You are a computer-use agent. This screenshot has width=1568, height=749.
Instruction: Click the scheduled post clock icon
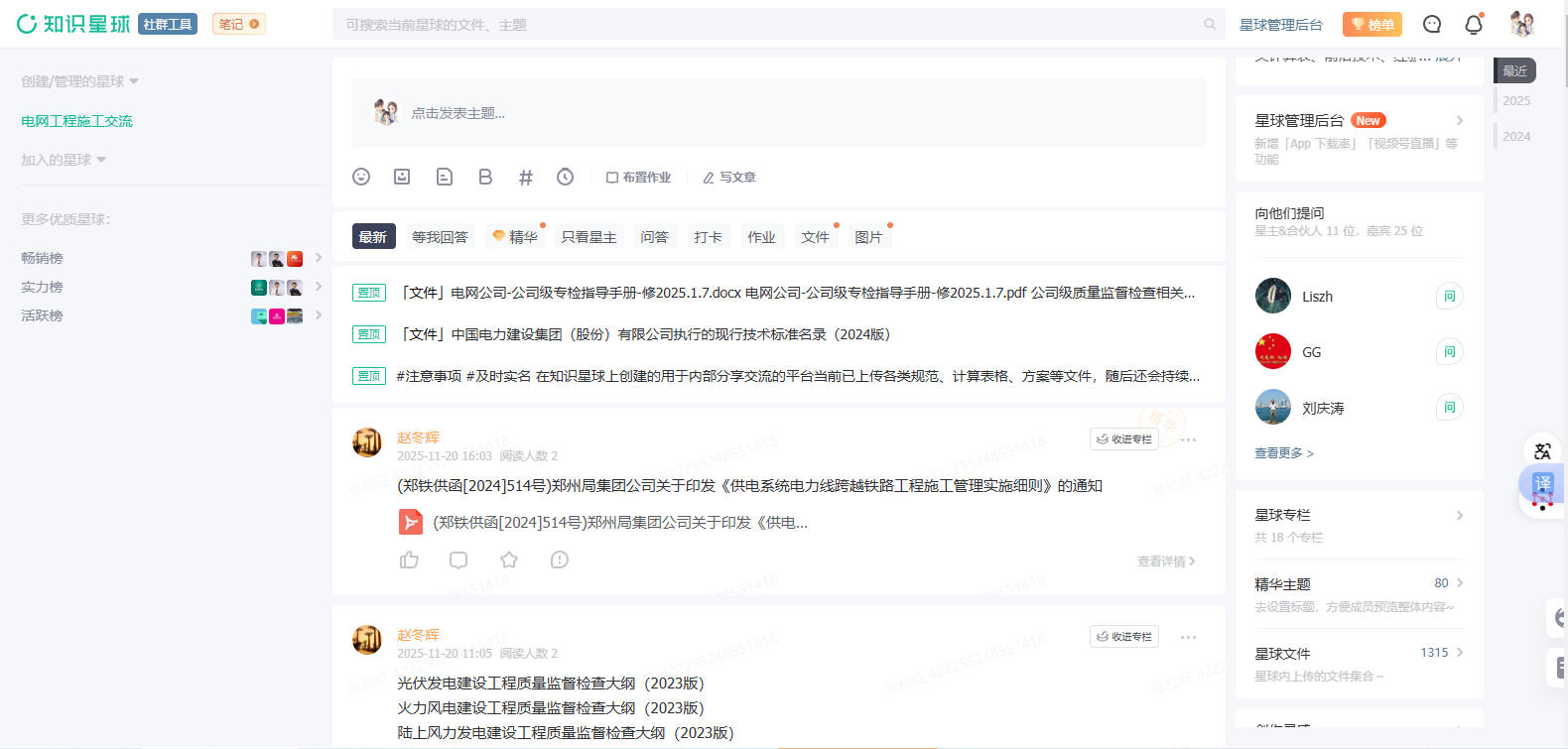click(565, 177)
